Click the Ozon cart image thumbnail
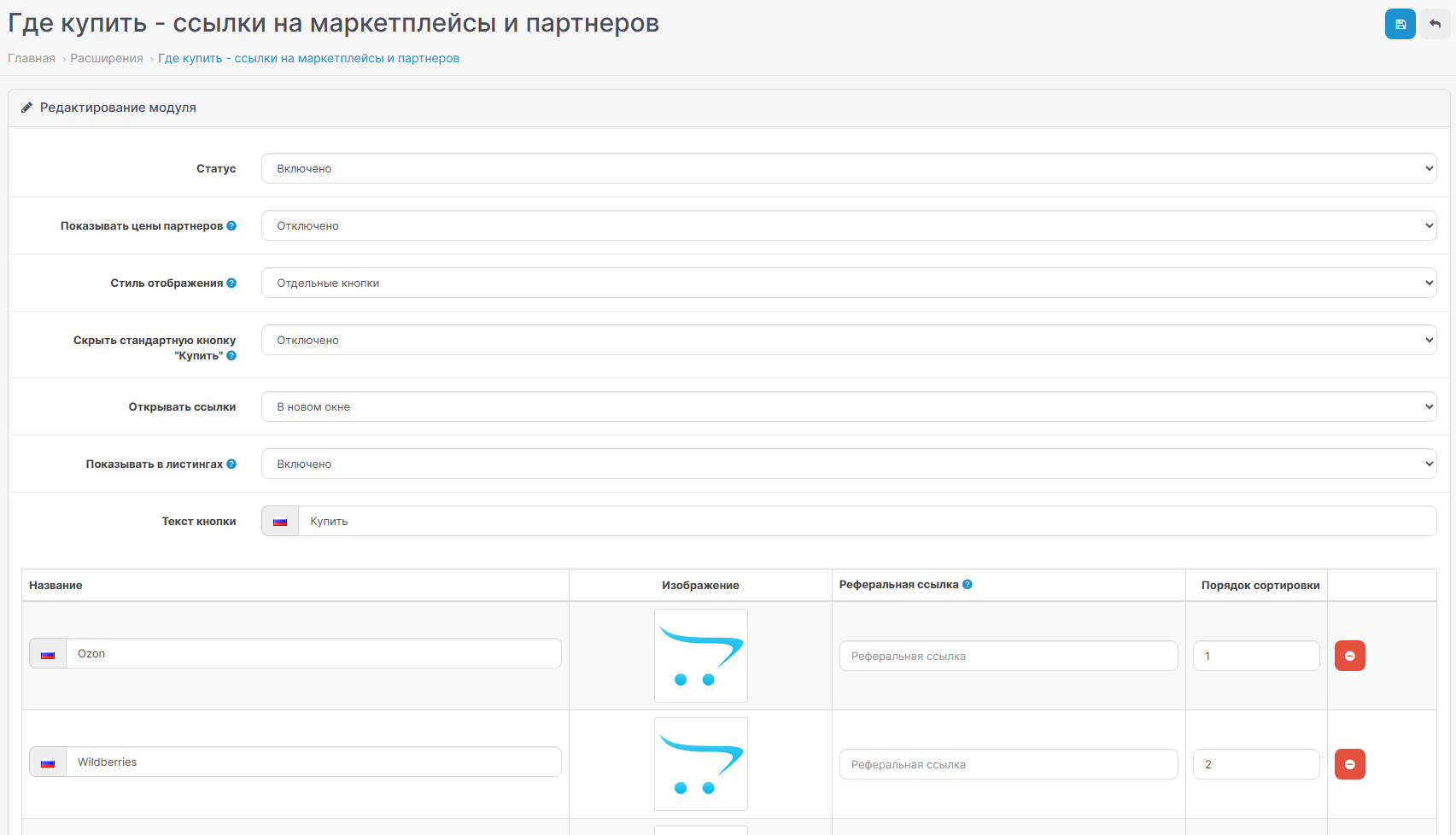This screenshot has width=1456, height=835. [x=701, y=656]
